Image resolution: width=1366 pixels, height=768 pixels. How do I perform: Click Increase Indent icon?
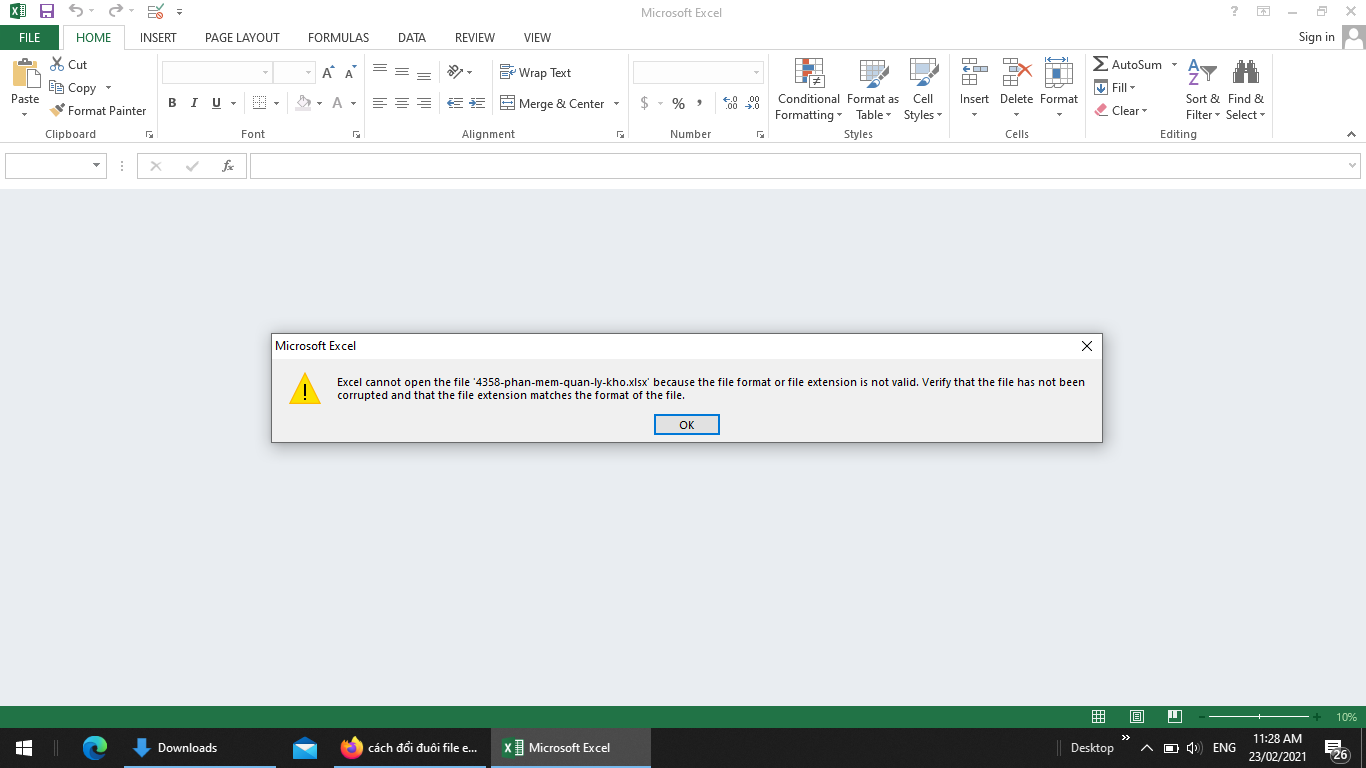pyautogui.click(x=477, y=103)
